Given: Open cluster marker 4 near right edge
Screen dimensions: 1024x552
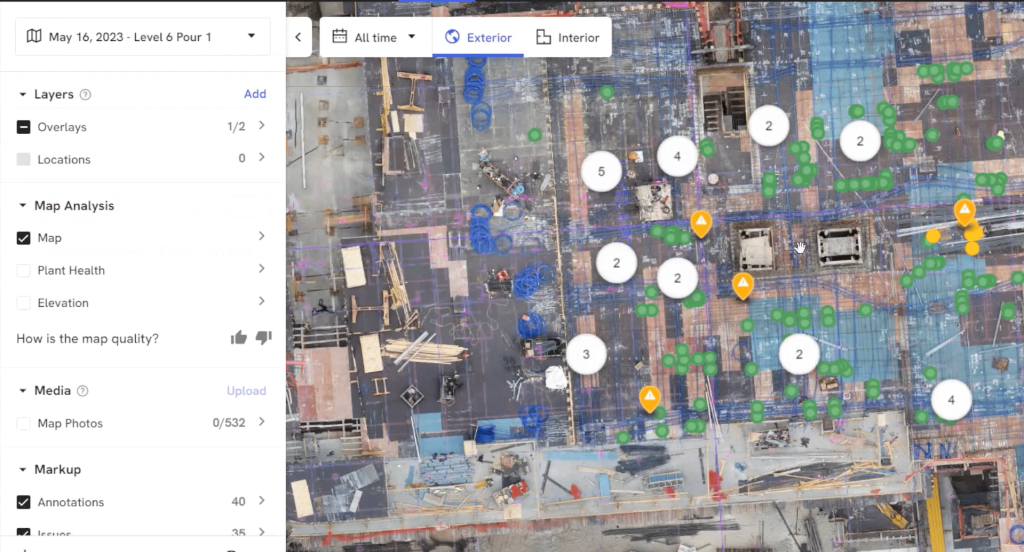Looking at the screenshot, I should tap(951, 400).
